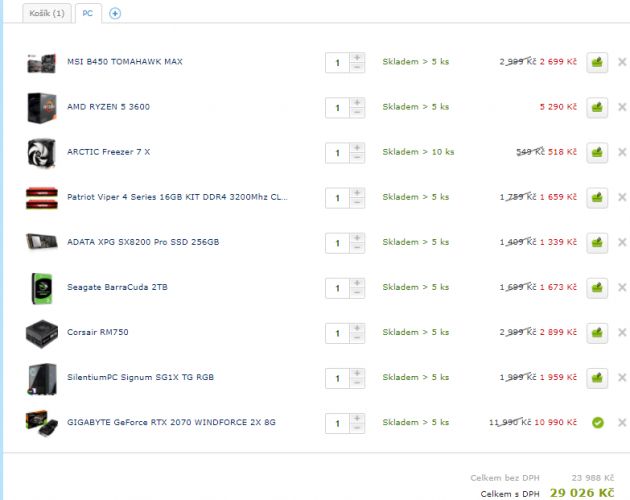Open the ARCTIC Freezer 7 X product link
630x500 pixels.
tap(108, 152)
